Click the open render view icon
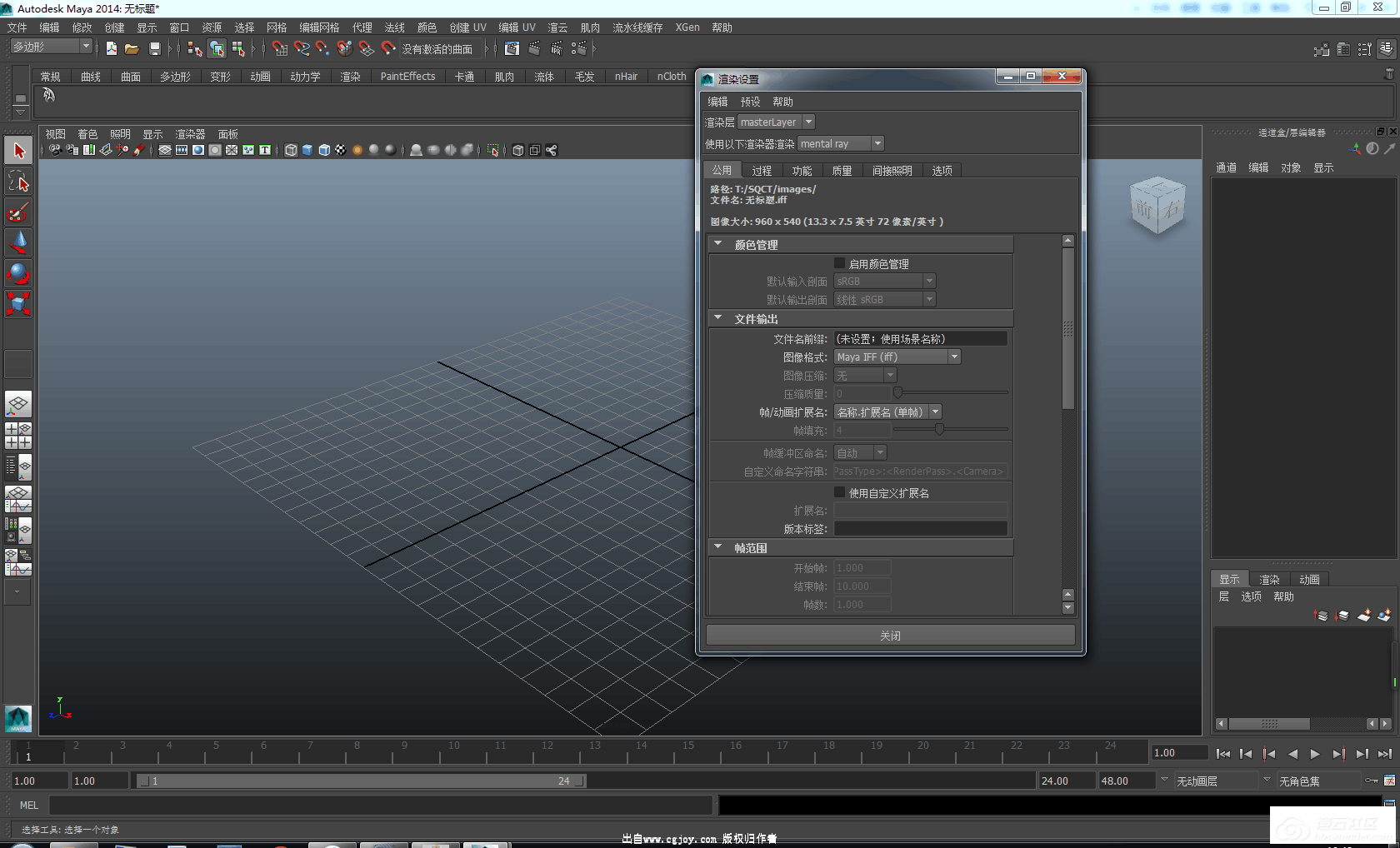 [512, 49]
